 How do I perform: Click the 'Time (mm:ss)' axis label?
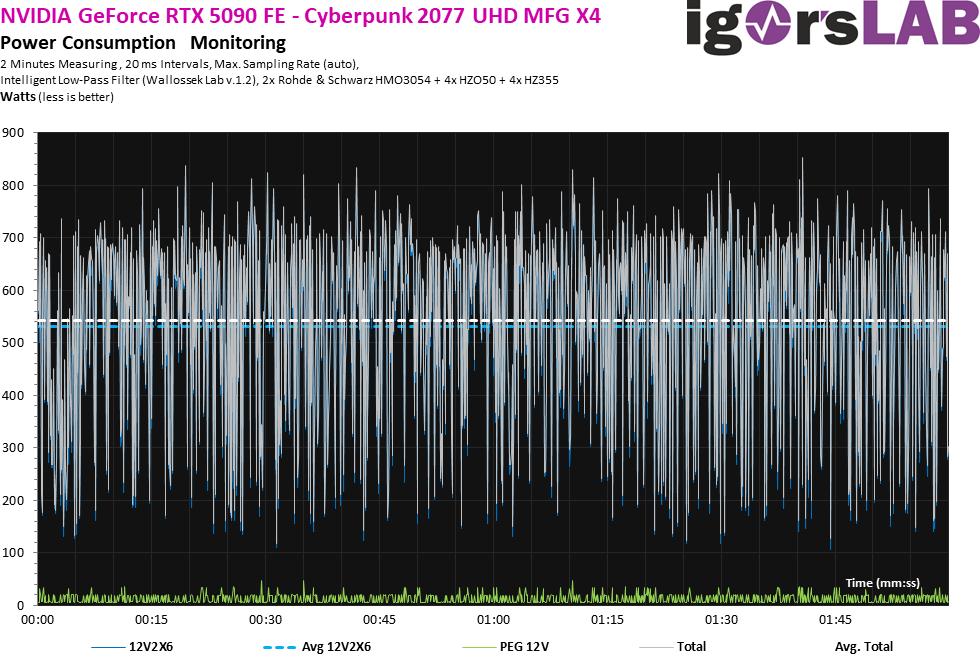click(x=882, y=583)
